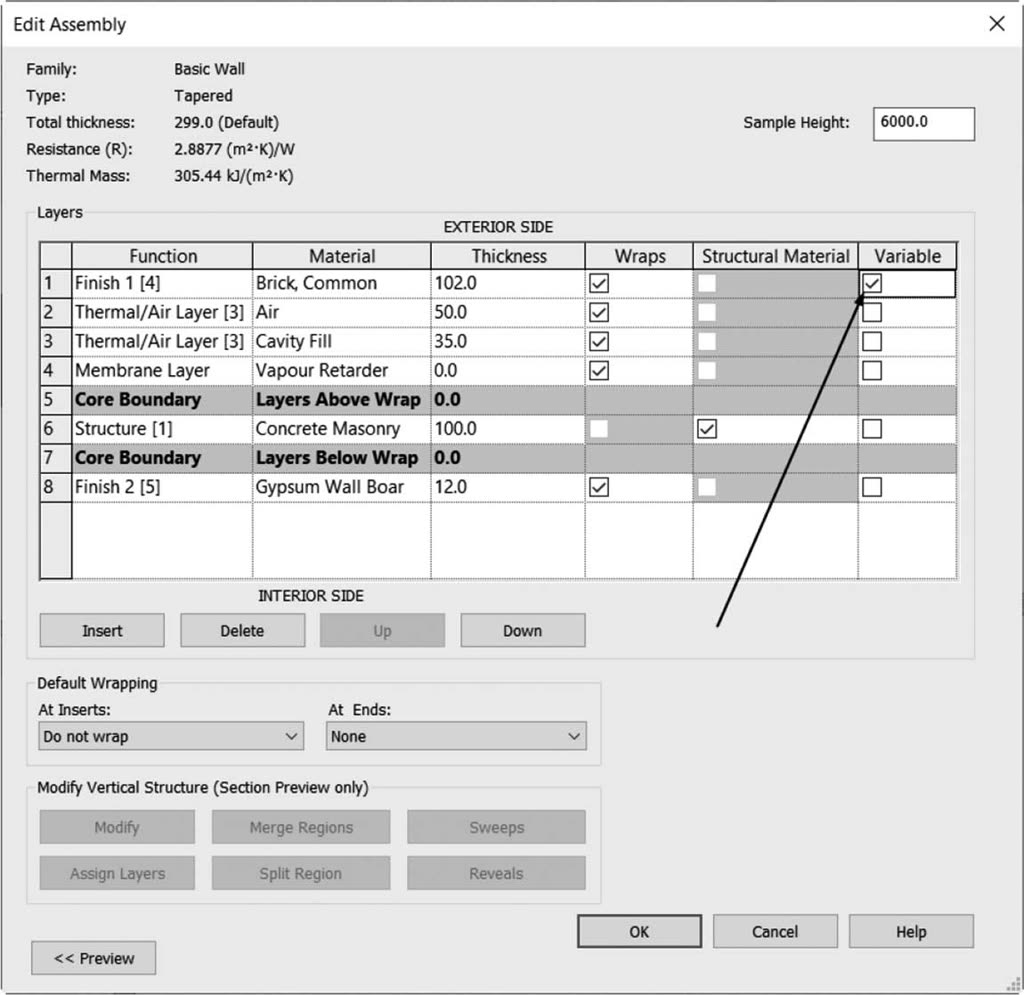Screen dimensions: 1024x995
Task: Move the layer Down
Action: (522, 631)
